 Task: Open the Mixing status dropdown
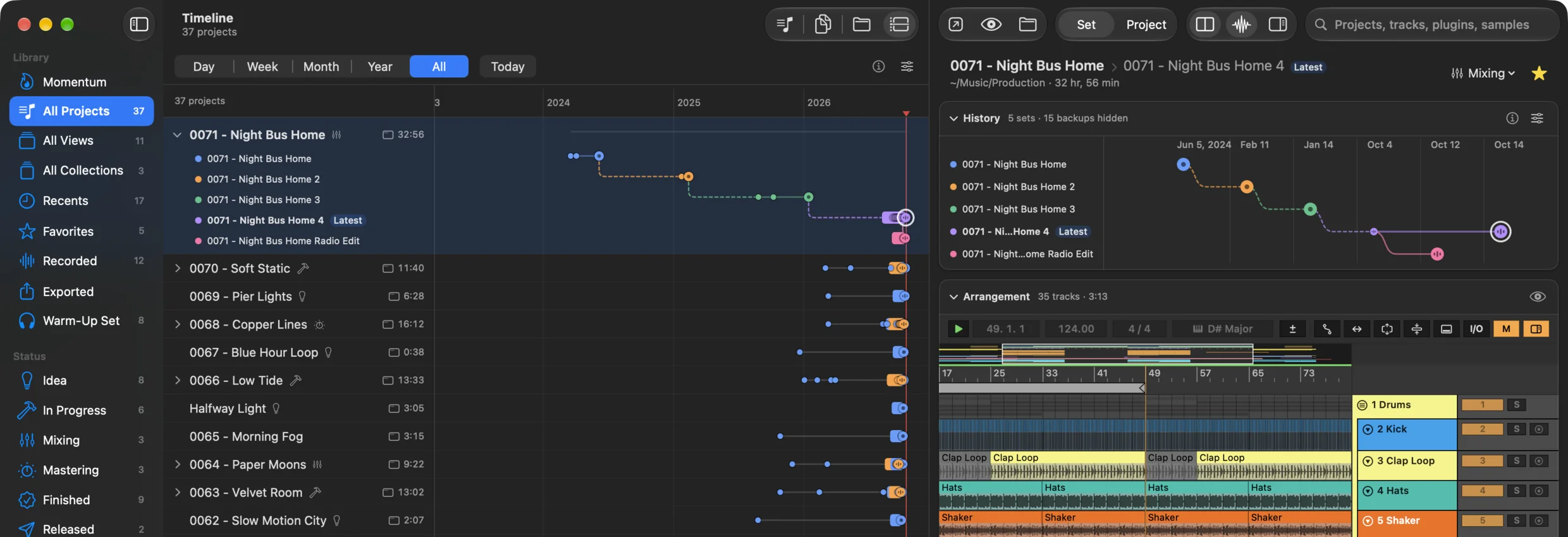click(1483, 73)
